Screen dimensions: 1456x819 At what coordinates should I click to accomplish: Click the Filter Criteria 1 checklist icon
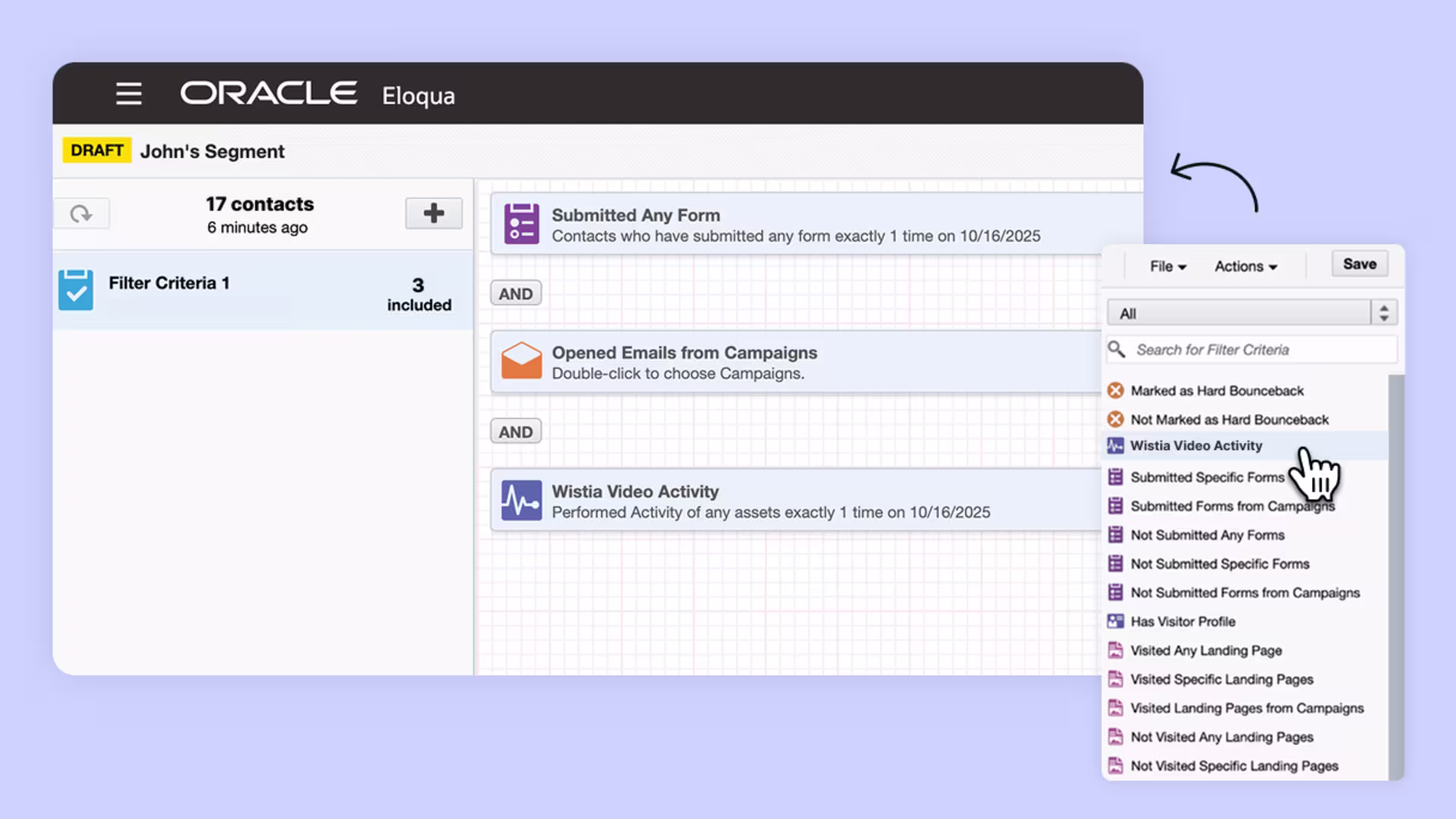click(x=75, y=289)
